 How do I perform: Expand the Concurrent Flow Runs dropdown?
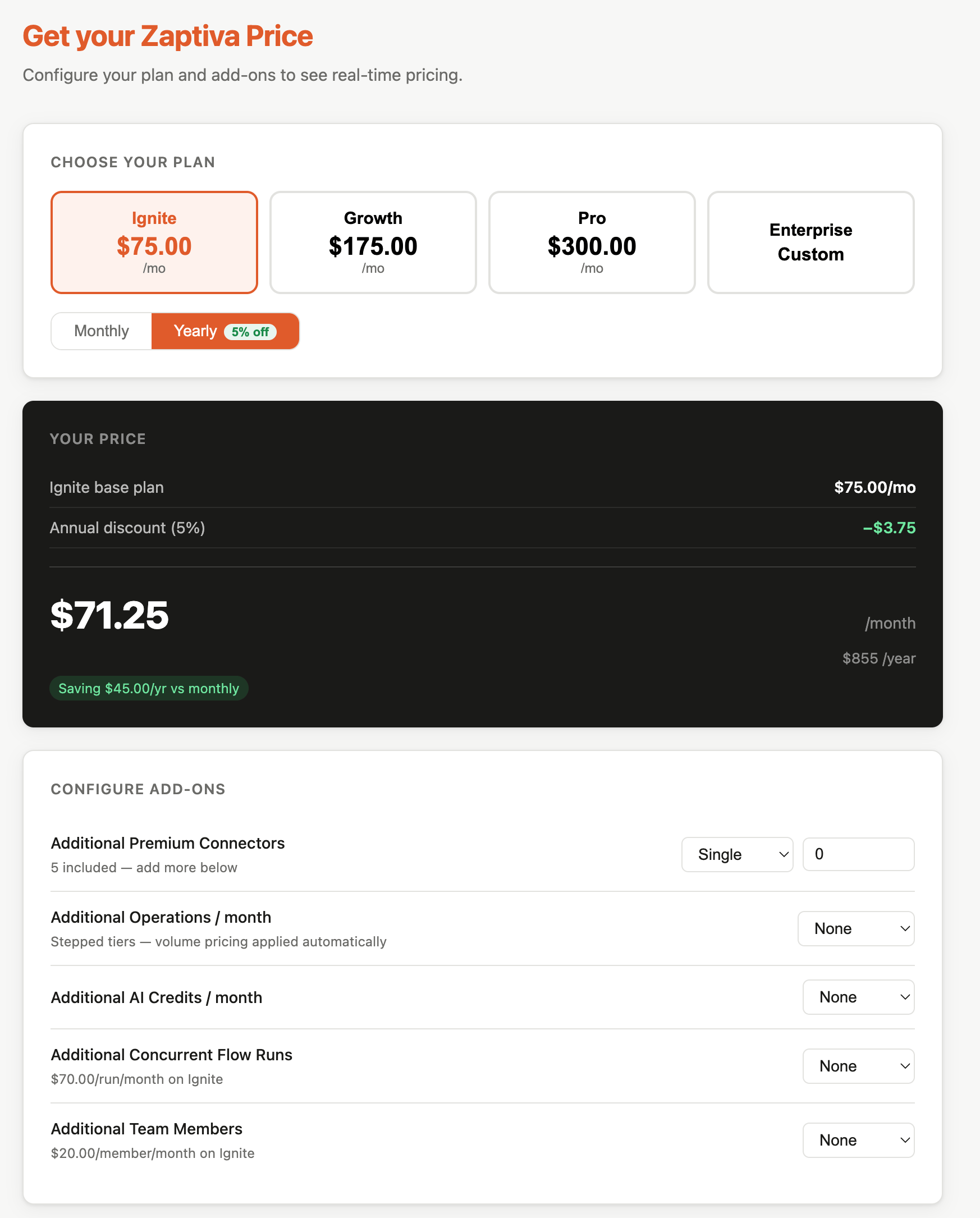click(x=858, y=1066)
